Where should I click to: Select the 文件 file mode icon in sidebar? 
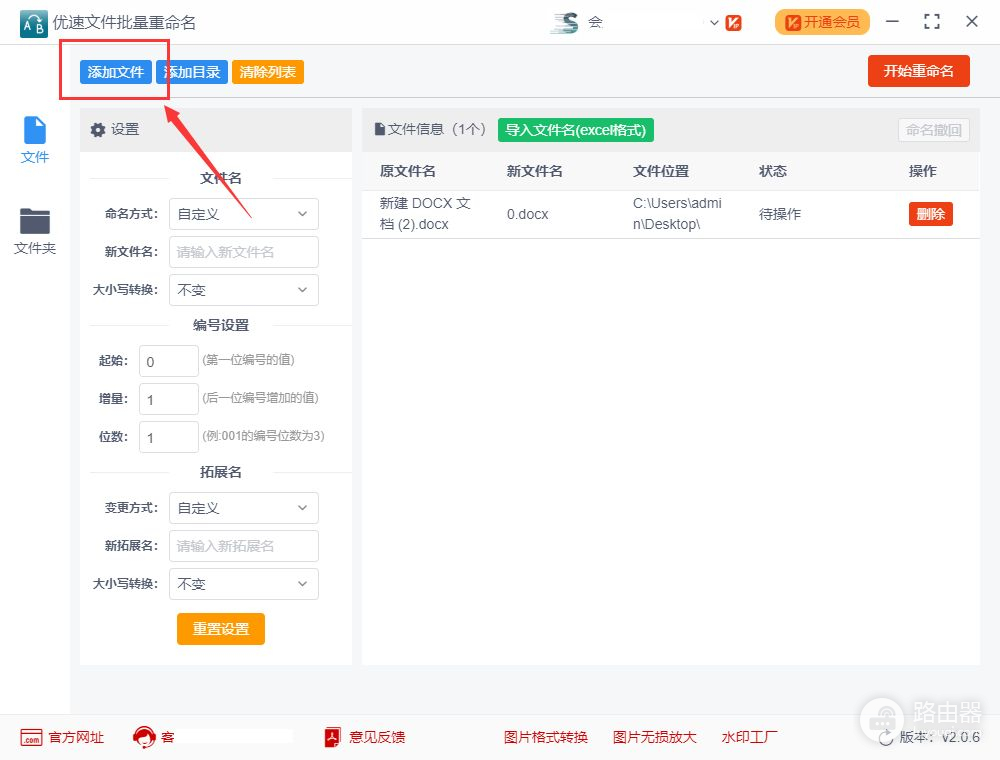click(35, 131)
